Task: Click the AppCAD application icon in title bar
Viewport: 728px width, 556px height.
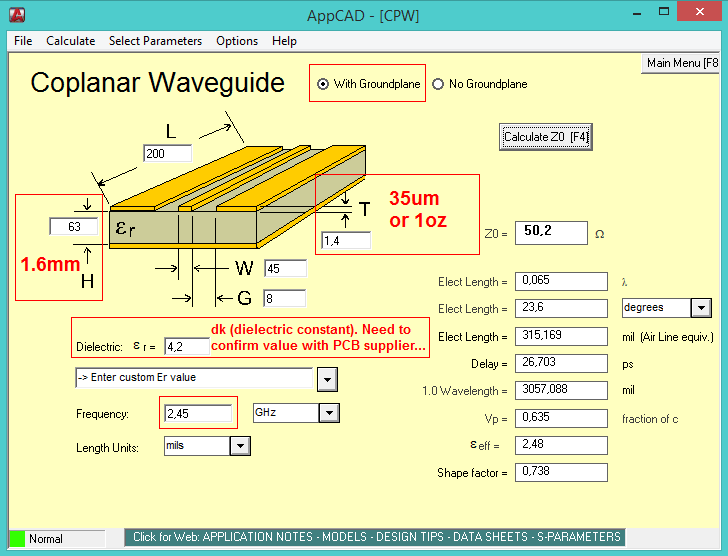Action: tap(17, 15)
